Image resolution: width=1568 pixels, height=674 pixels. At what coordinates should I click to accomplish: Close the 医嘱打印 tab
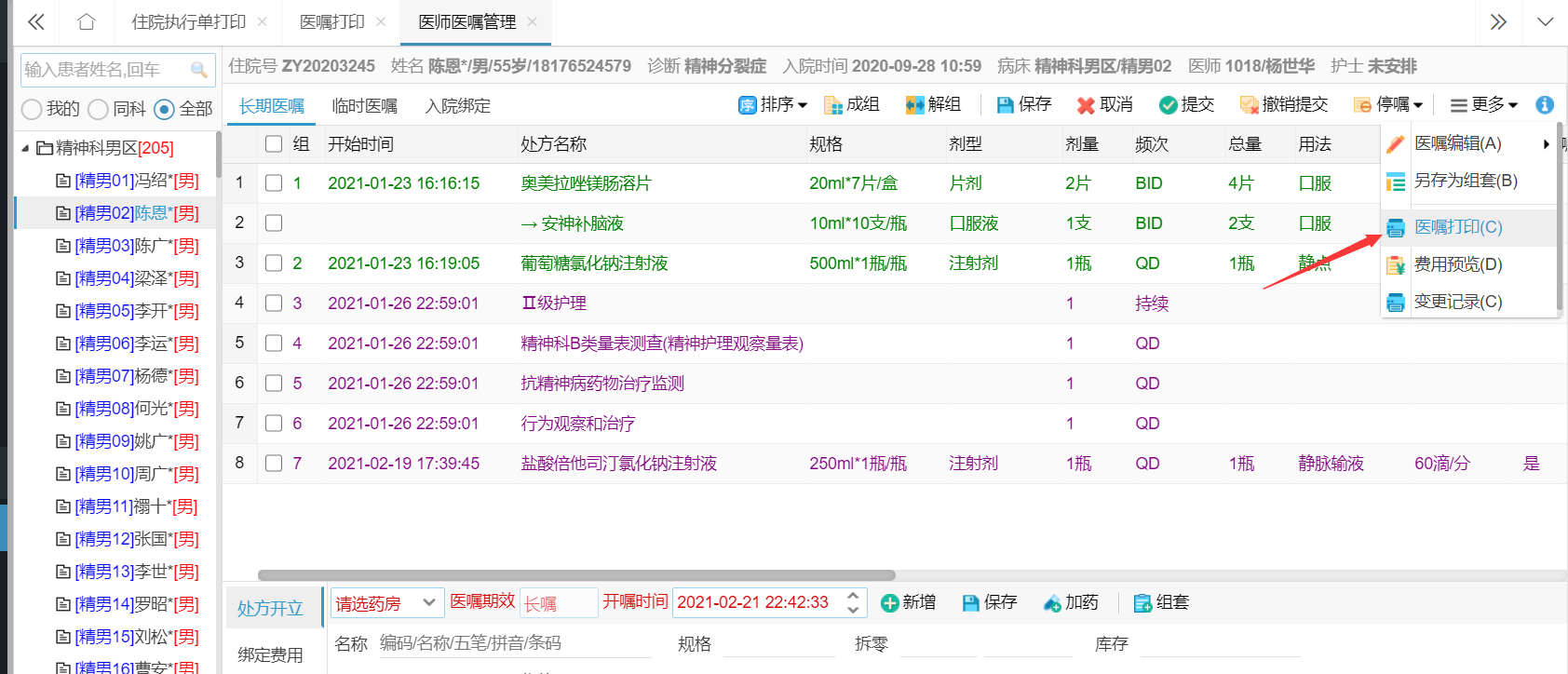pos(381,22)
